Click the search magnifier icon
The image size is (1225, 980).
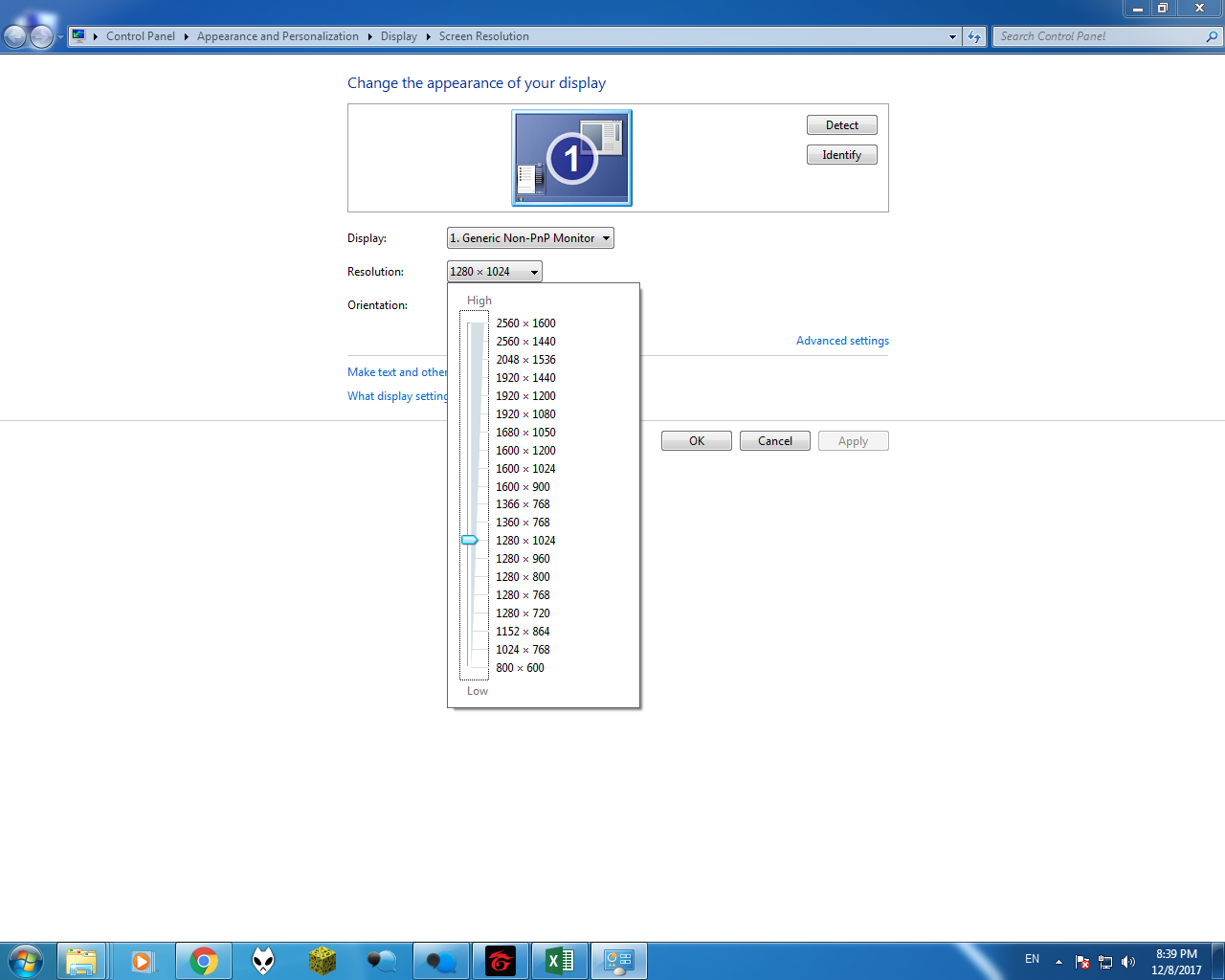point(1212,36)
